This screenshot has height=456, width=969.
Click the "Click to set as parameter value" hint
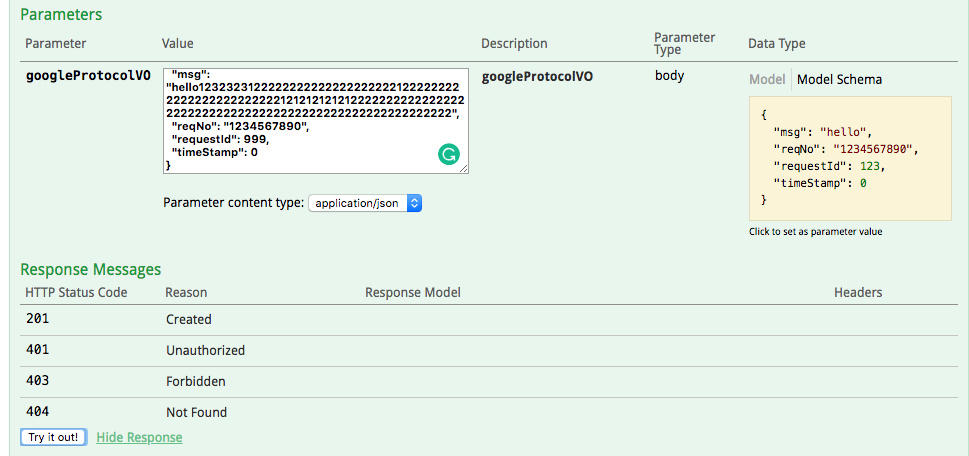[815, 232]
